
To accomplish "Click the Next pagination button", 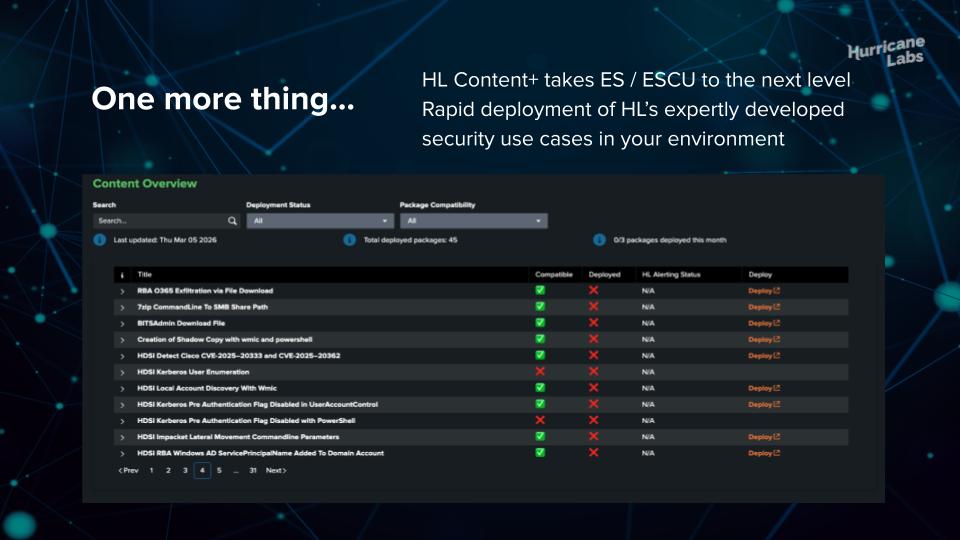I will coord(276,470).
